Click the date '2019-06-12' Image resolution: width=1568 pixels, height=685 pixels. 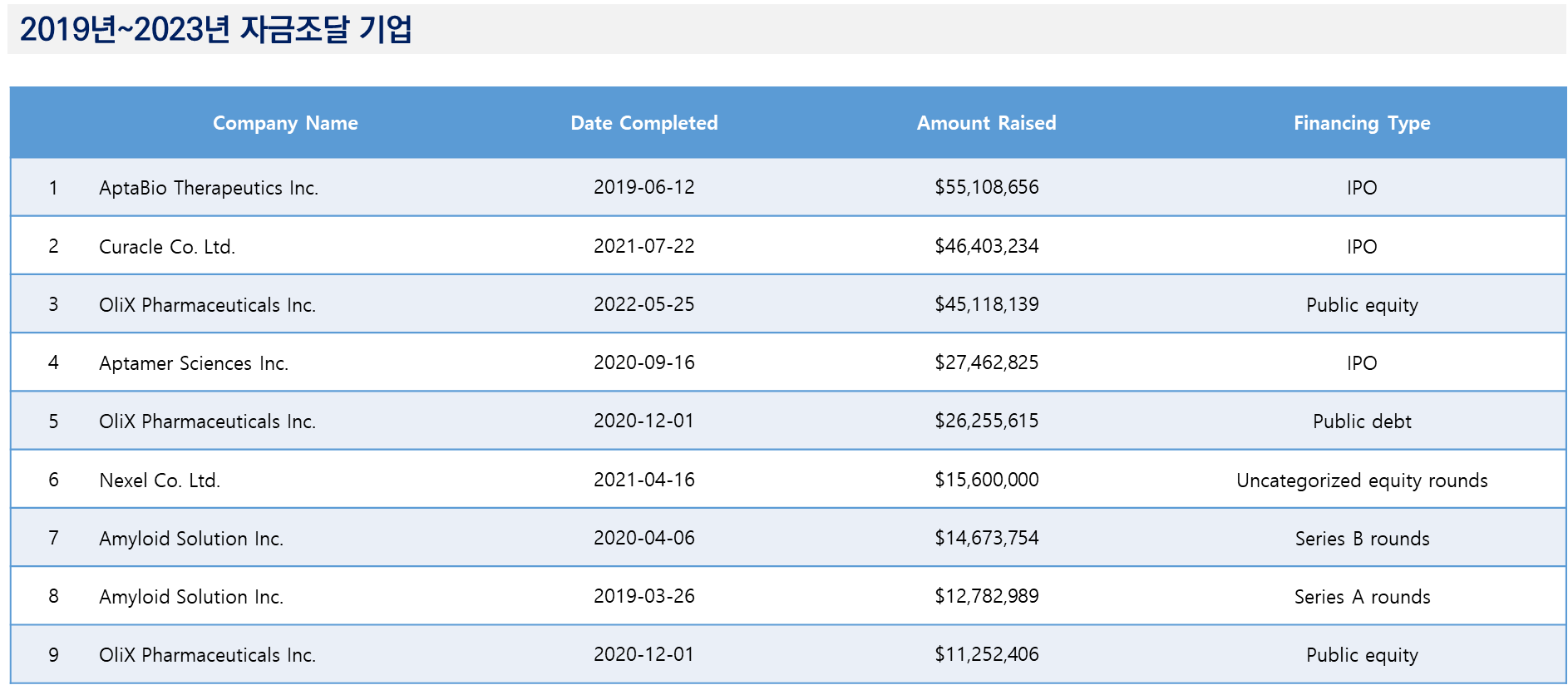[x=644, y=187]
